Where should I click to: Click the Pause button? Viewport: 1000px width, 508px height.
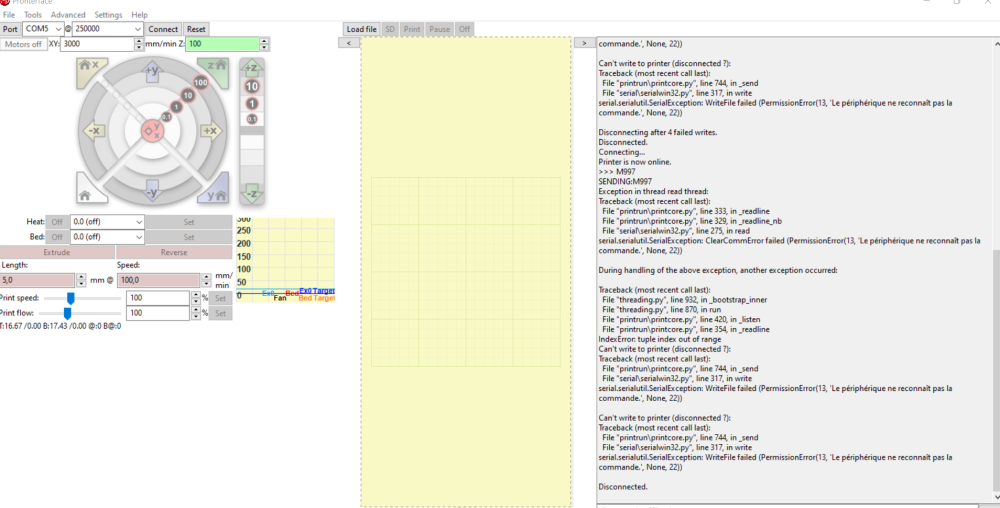[x=439, y=29]
